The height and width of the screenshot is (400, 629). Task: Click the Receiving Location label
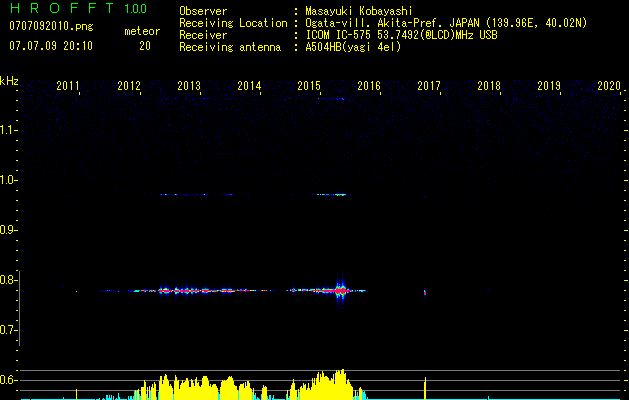tap(233, 23)
